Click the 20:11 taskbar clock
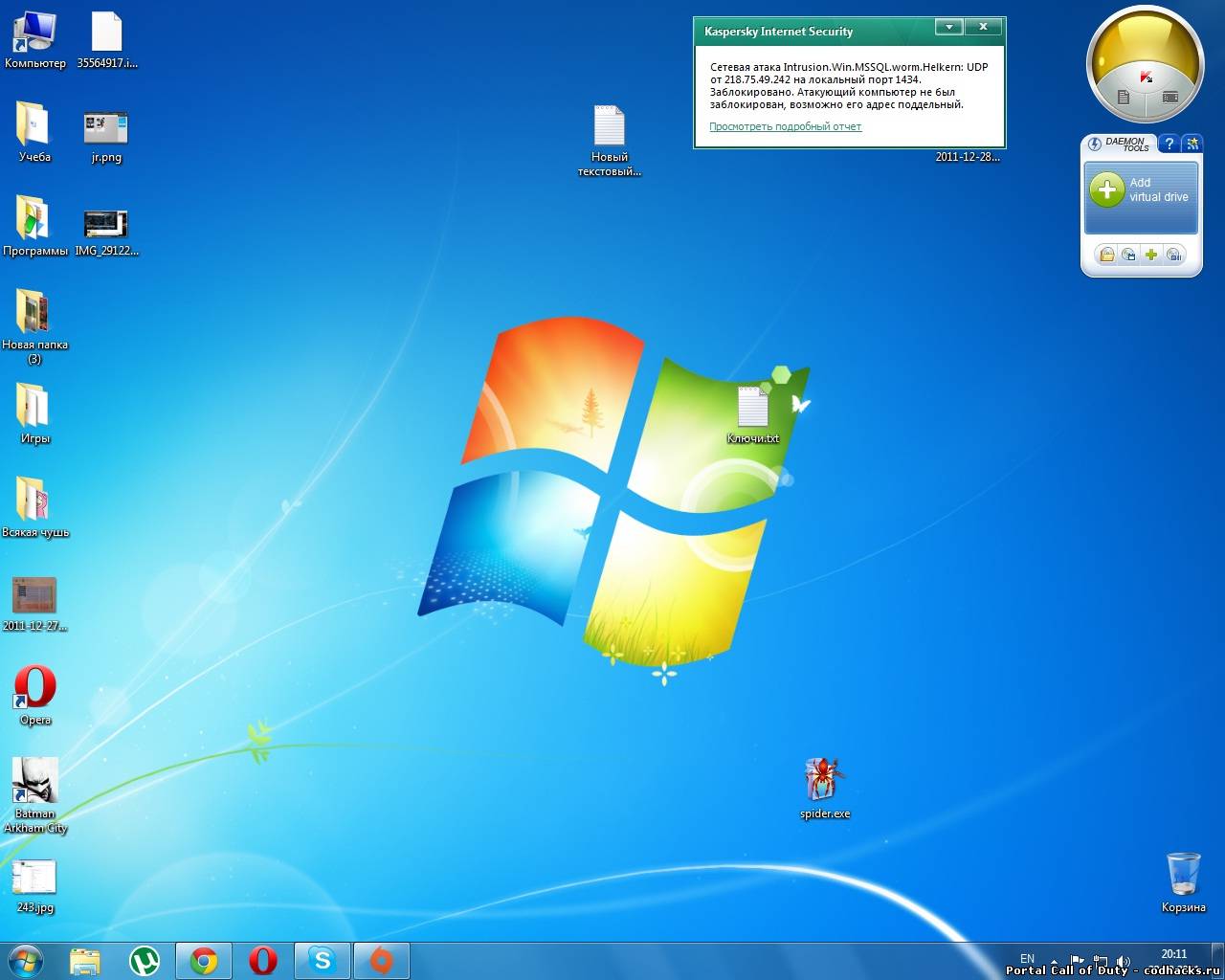The height and width of the screenshot is (980, 1225). click(x=1174, y=954)
